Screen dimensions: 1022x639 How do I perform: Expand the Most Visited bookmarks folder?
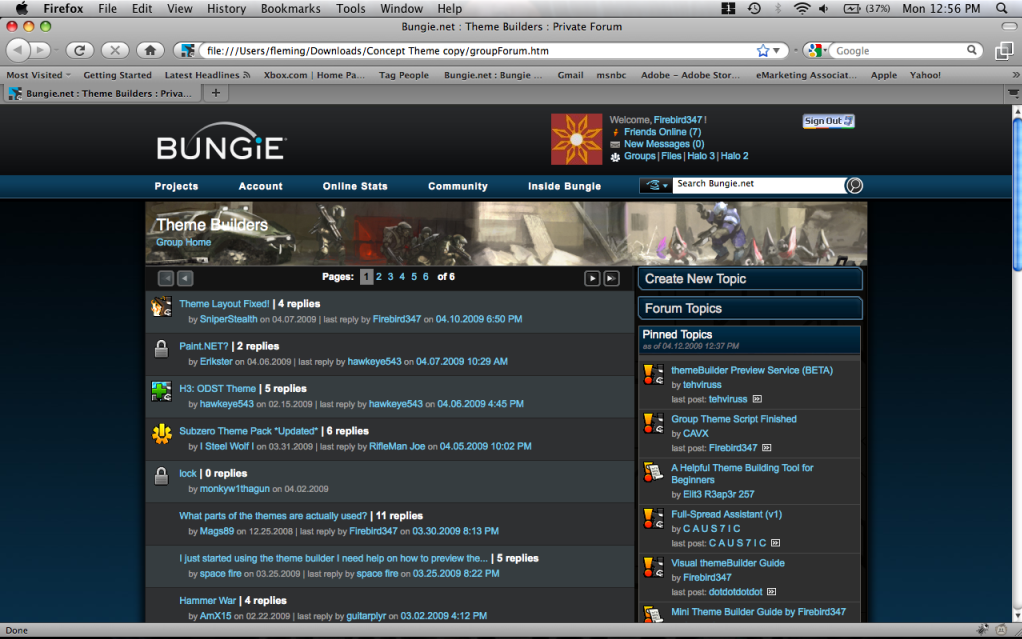(x=38, y=75)
